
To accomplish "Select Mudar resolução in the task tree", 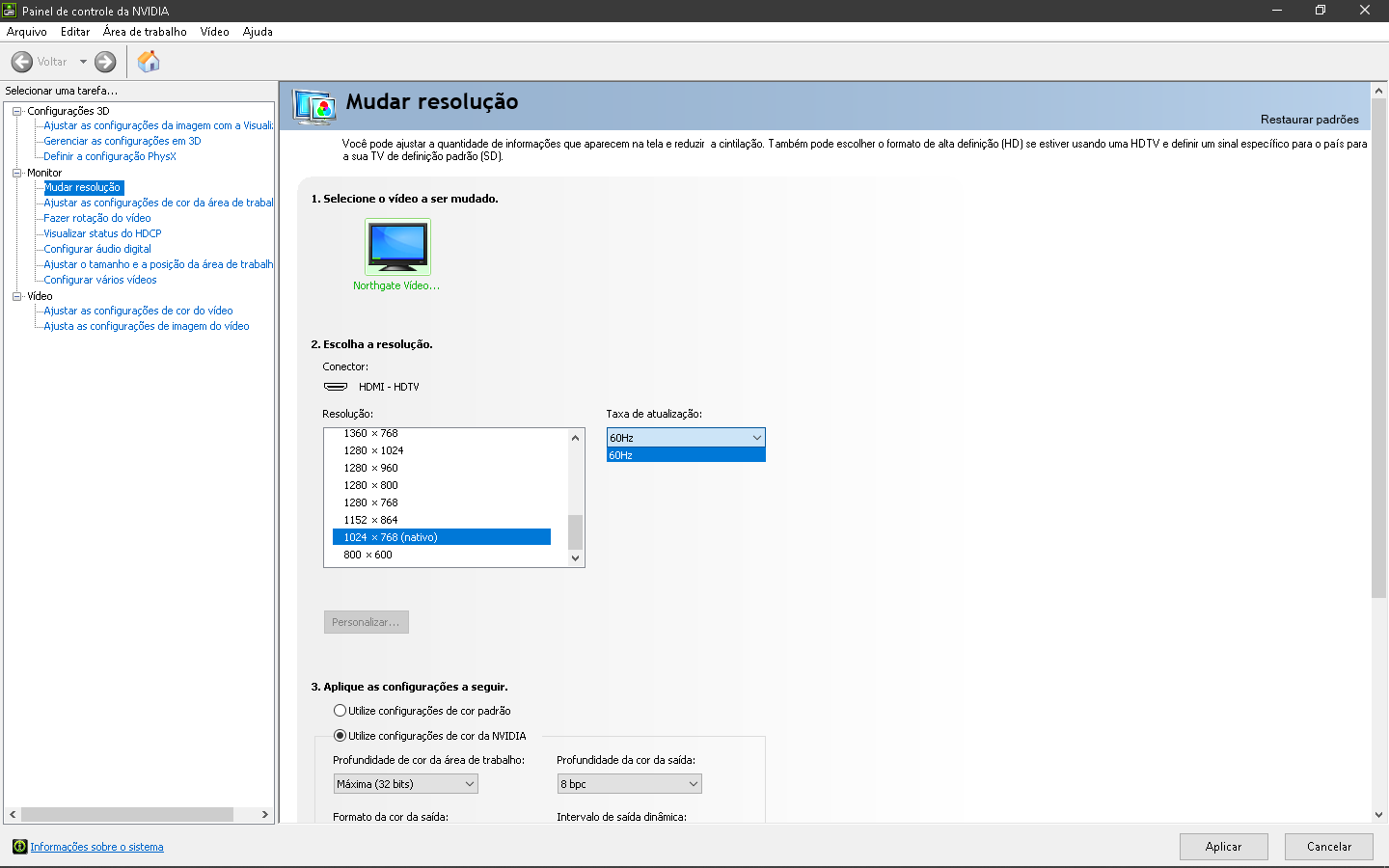I will click(83, 187).
